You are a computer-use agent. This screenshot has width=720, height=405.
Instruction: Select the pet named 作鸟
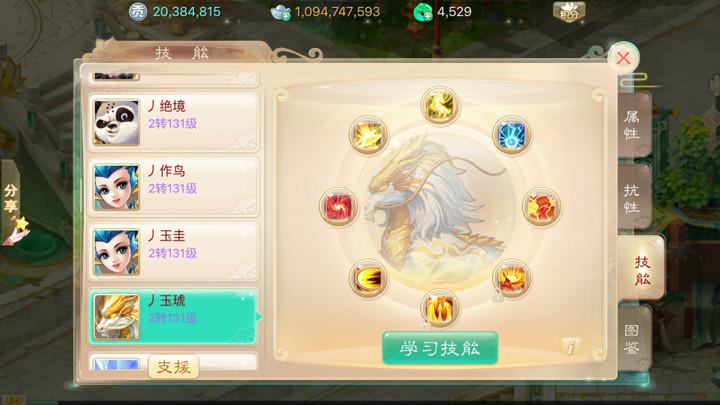174,187
